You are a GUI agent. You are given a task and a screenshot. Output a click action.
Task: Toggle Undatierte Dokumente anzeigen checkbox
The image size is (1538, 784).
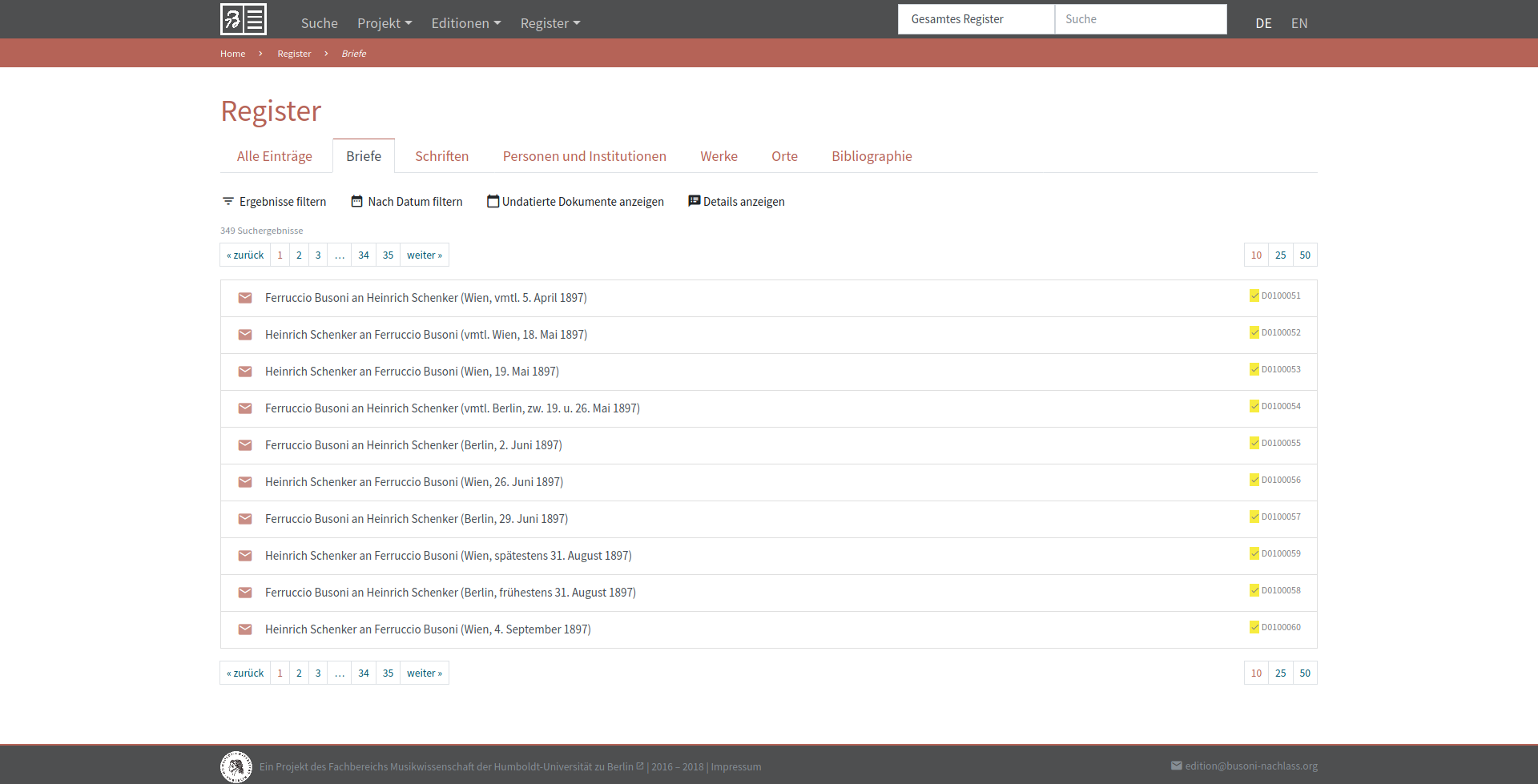pos(493,201)
